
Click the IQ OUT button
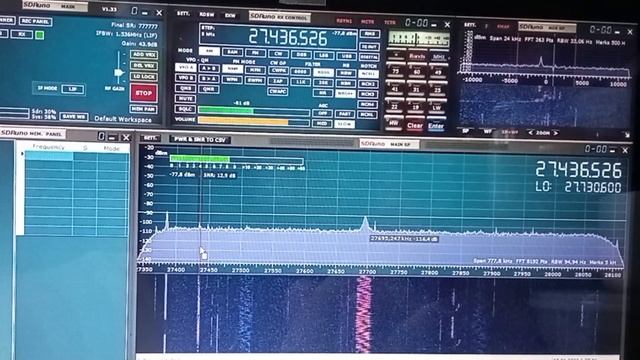tap(369, 47)
